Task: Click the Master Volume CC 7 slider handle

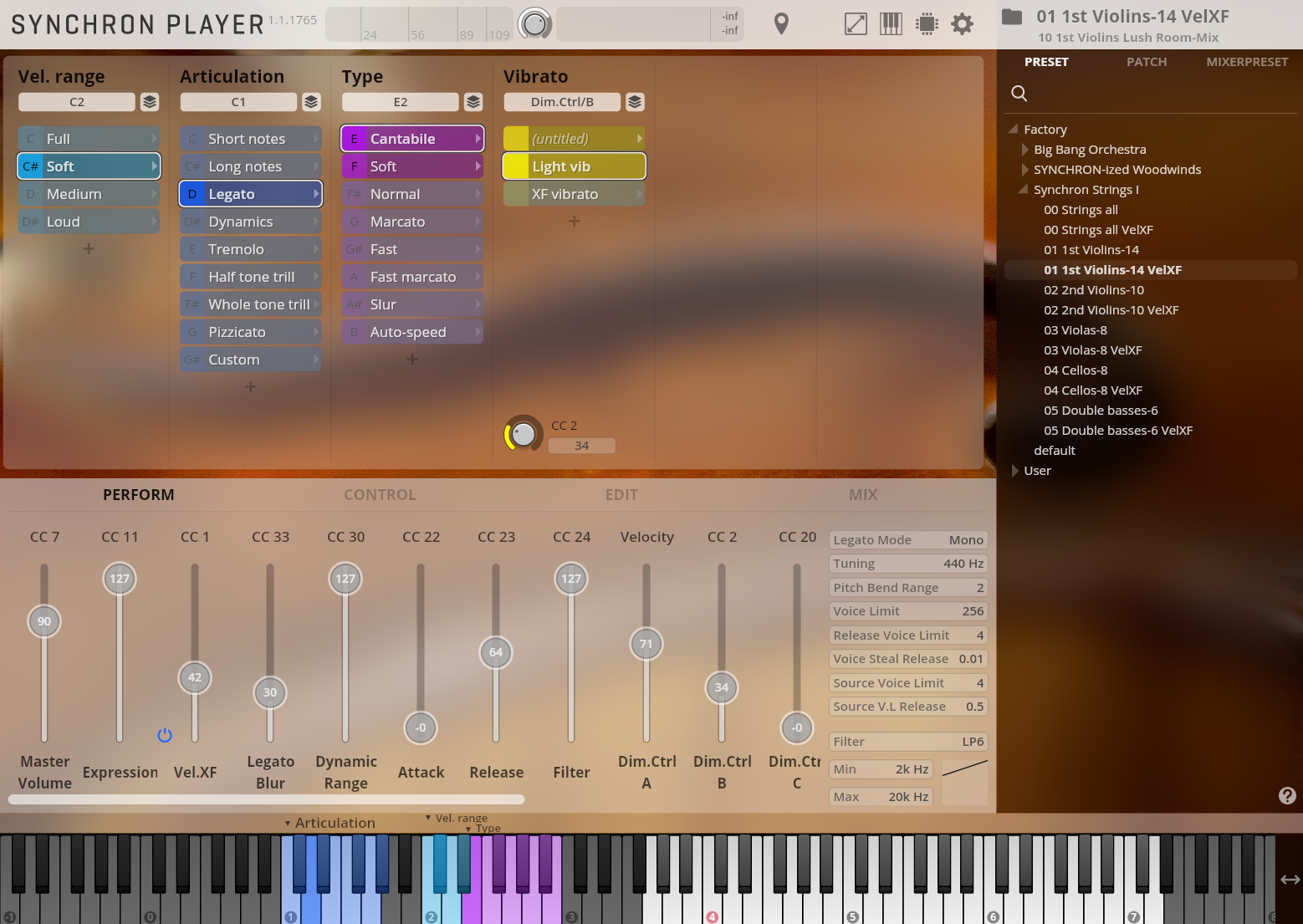Action: tap(44, 621)
